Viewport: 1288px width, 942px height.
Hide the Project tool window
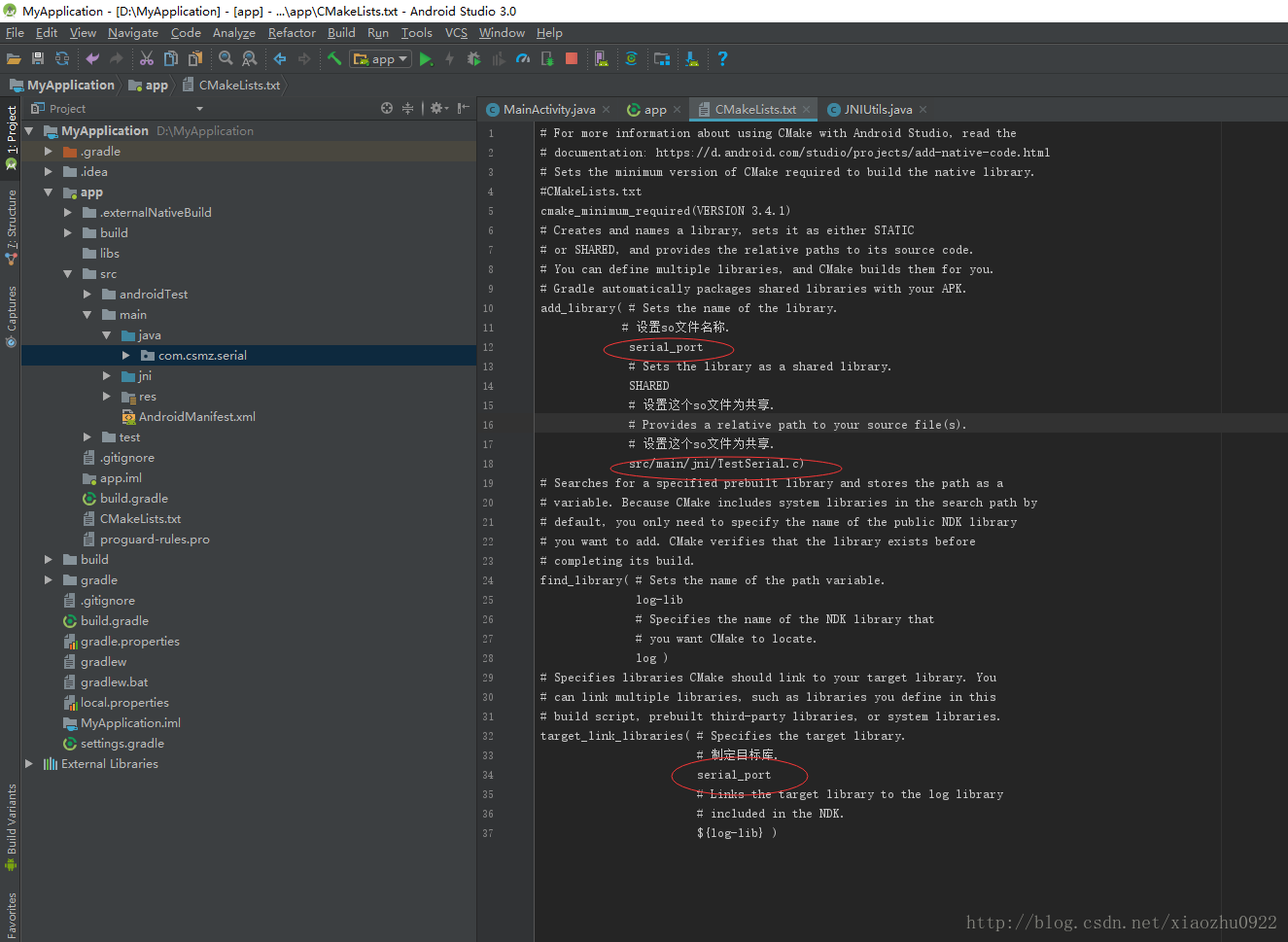tap(464, 108)
